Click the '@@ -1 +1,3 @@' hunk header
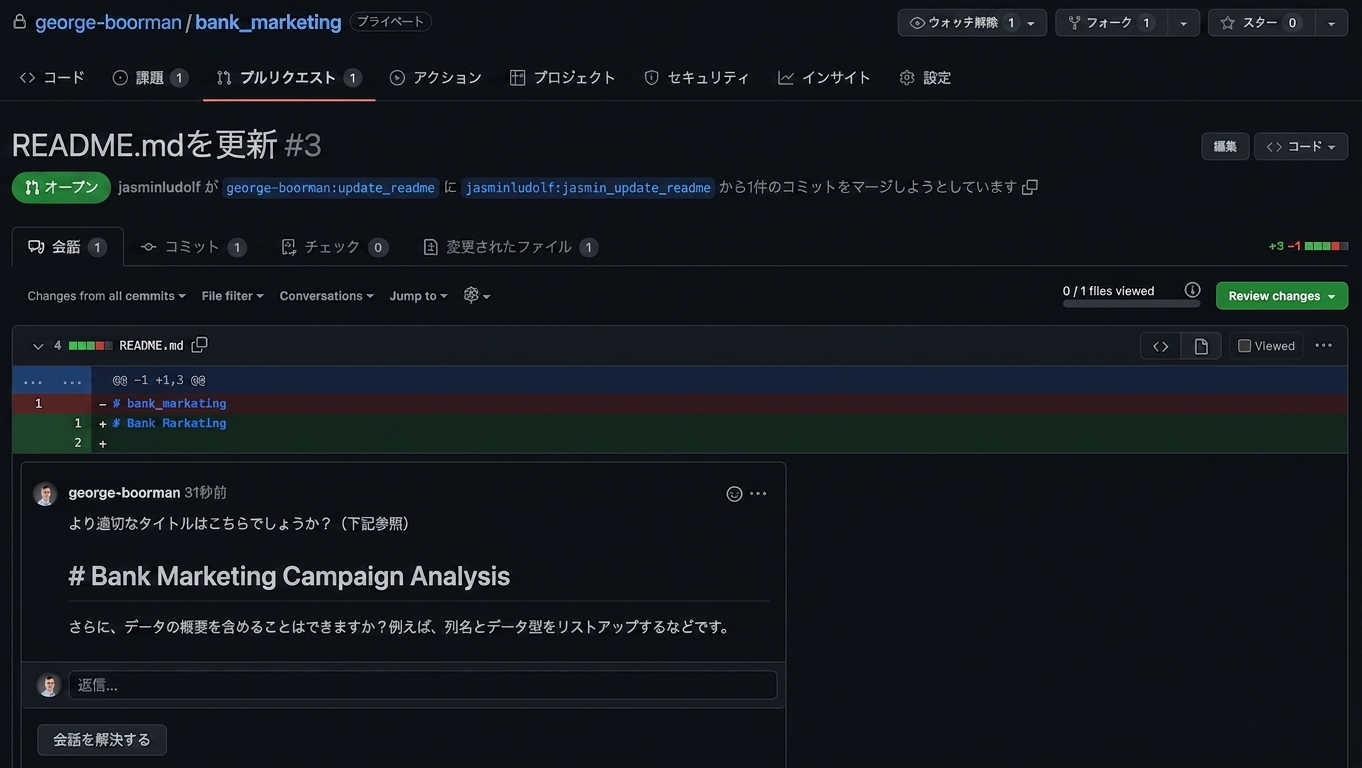Viewport: 1362px width, 768px height. pyautogui.click(x=159, y=381)
